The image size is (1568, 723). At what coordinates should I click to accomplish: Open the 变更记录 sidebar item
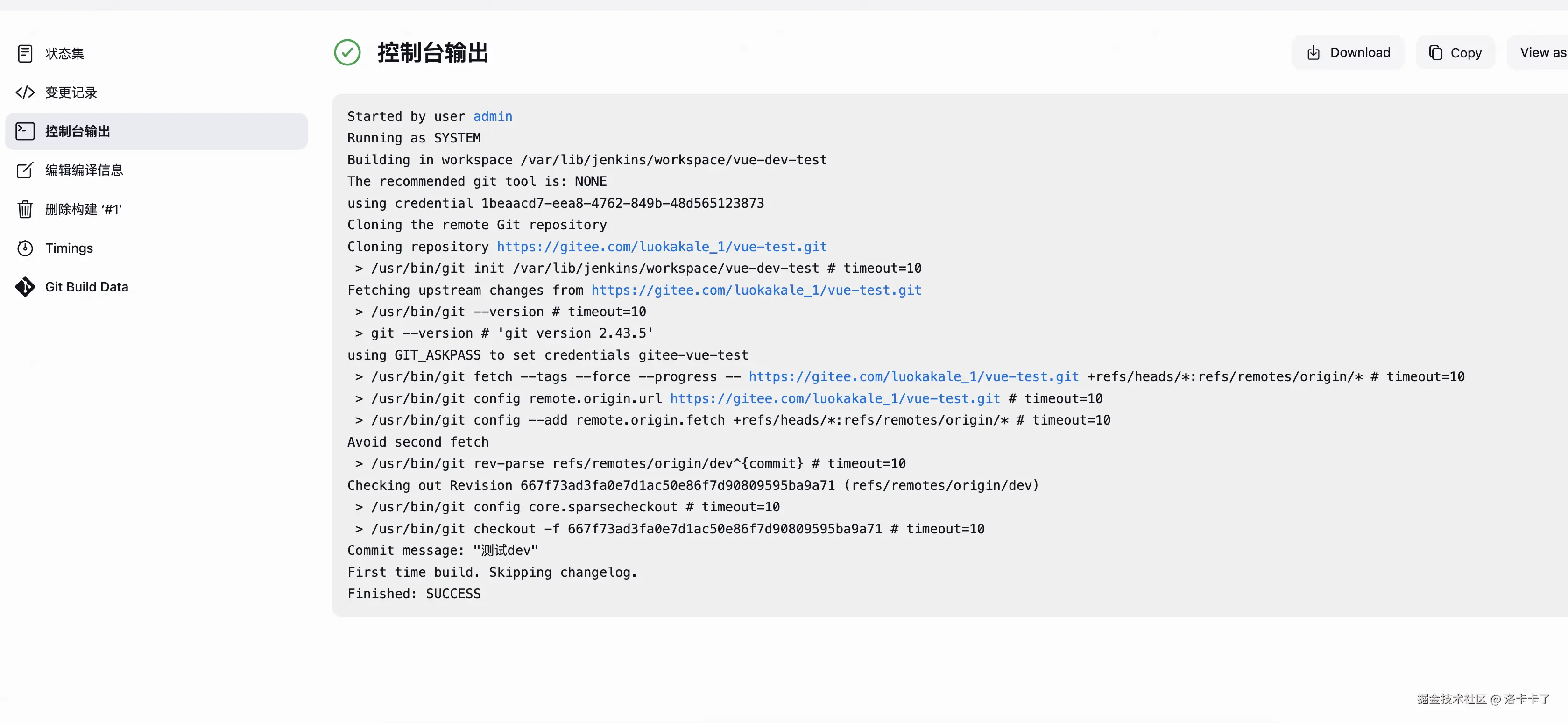71,92
